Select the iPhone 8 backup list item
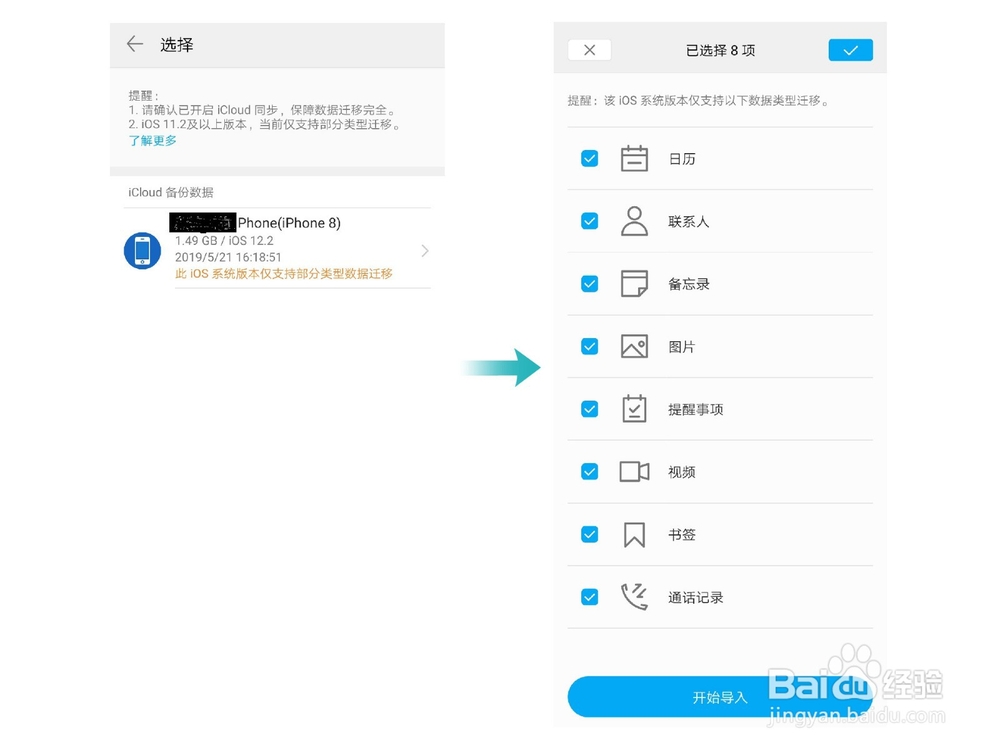The height and width of the screenshot is (750, 1000). pyautogui.click(x=270, y=245)
